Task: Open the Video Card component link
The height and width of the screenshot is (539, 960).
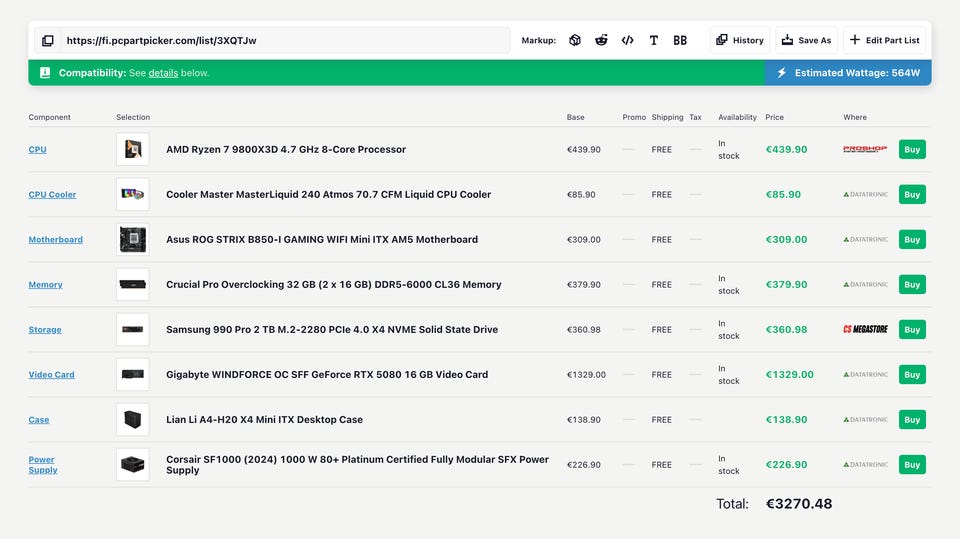Action: (x=51, y=375)
